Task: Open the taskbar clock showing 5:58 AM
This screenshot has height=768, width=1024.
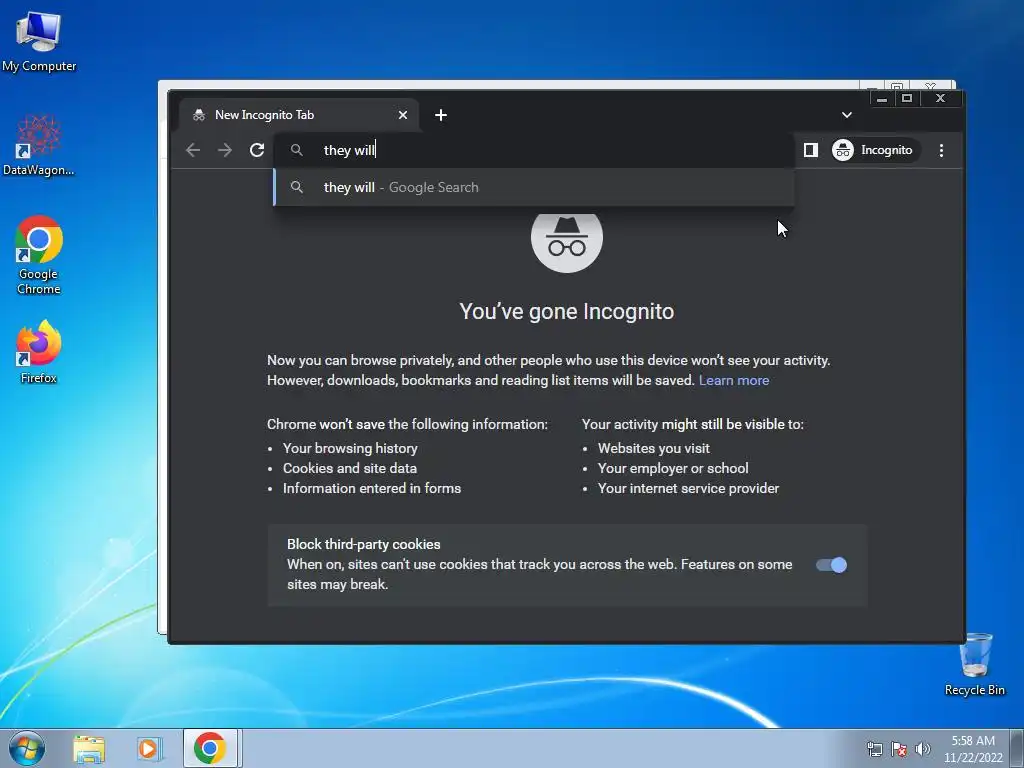Action: click(x=973, y=749)
